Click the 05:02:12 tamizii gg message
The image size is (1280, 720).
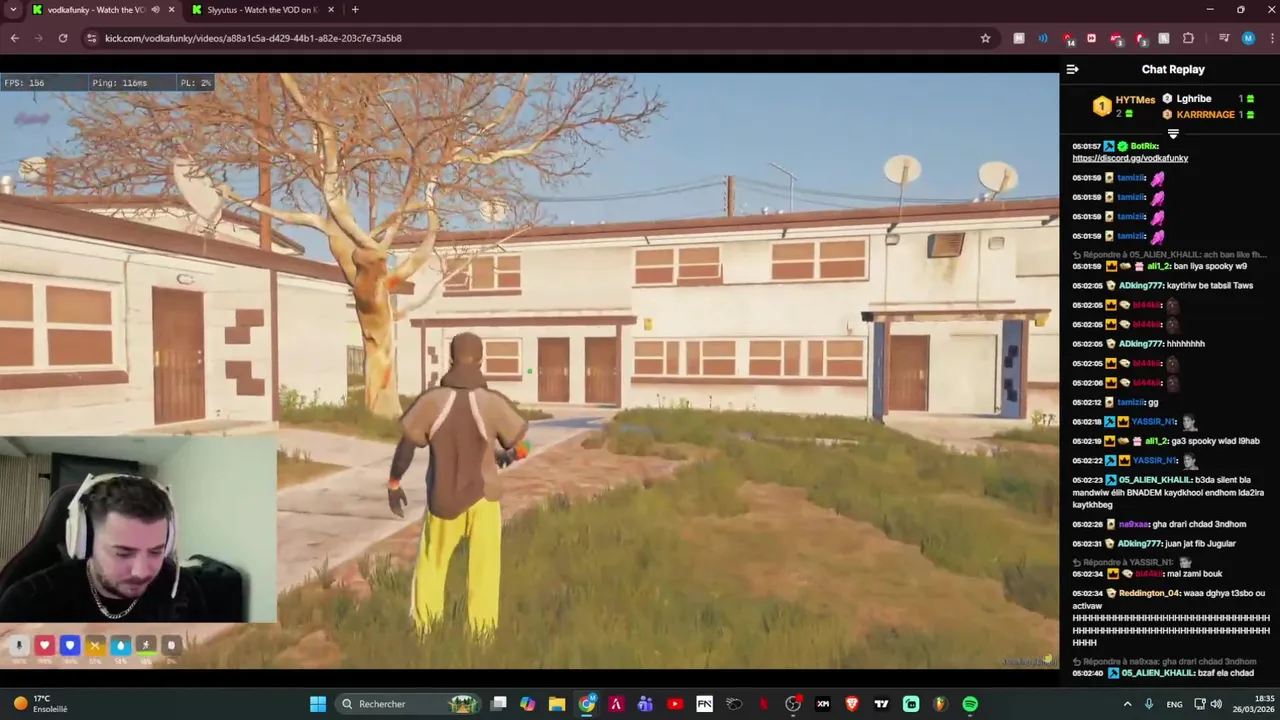coord(1115,402)
